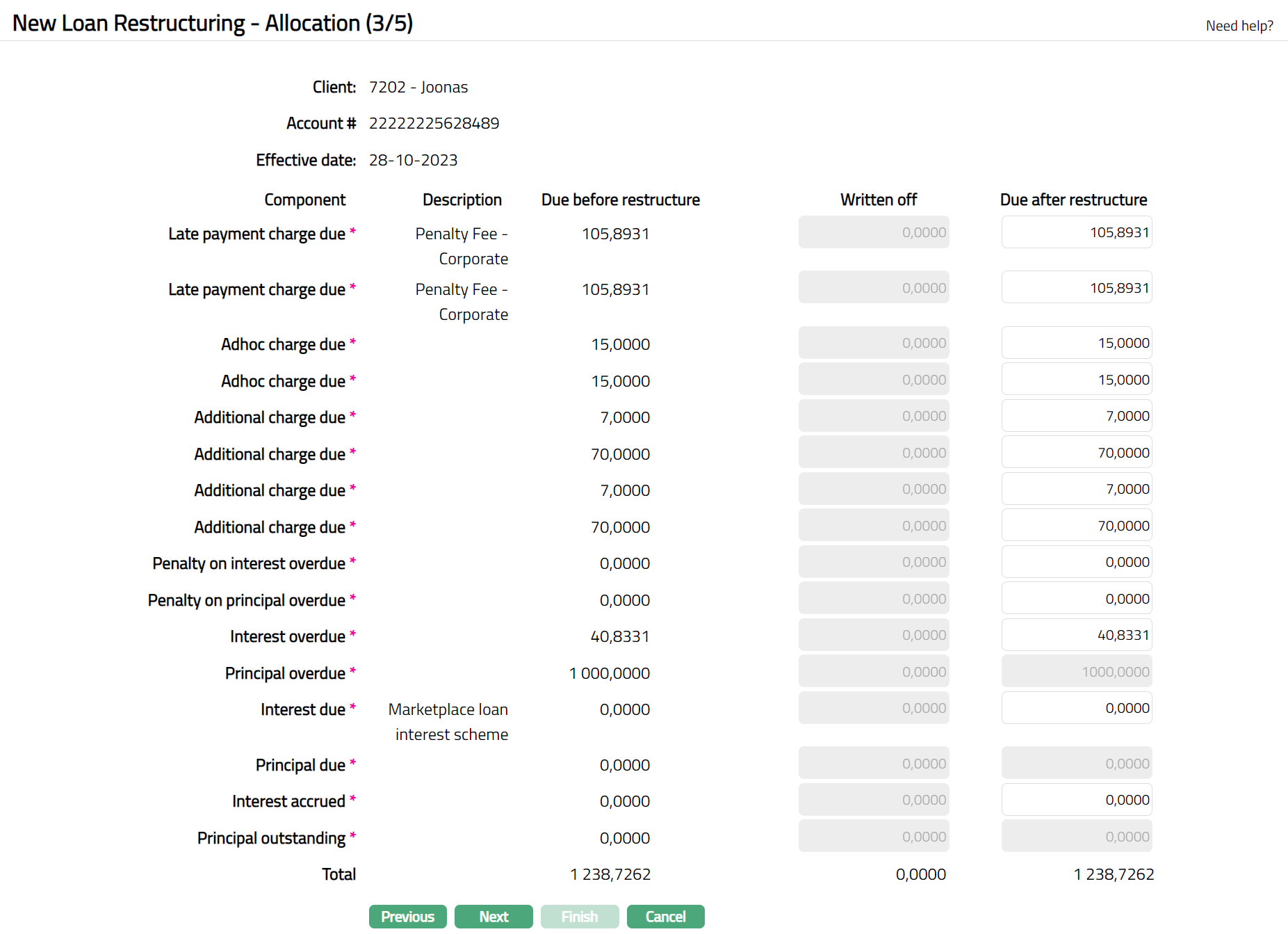The height and width of the screenshot is (934, 1288).
Task: Edit last Additional charge due-after field
Action: pos(1076,526)
